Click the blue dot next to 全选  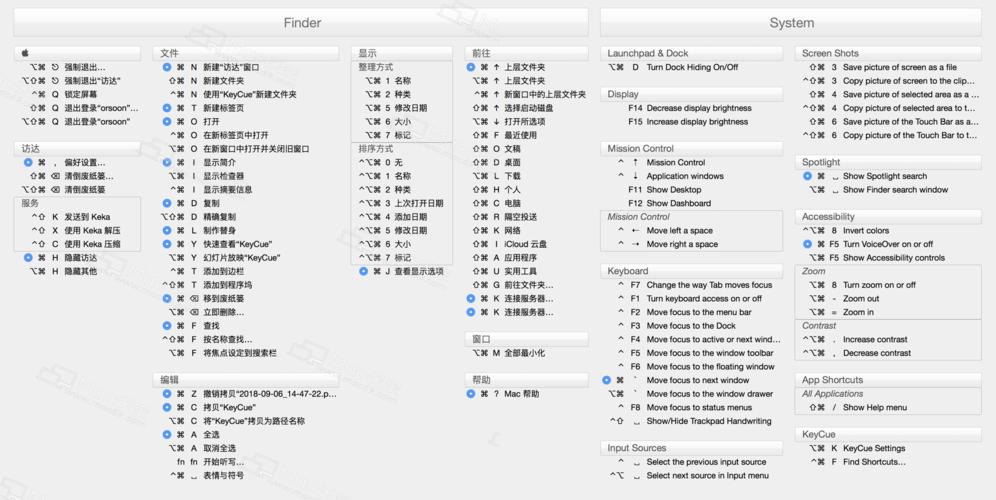(166, 435)
